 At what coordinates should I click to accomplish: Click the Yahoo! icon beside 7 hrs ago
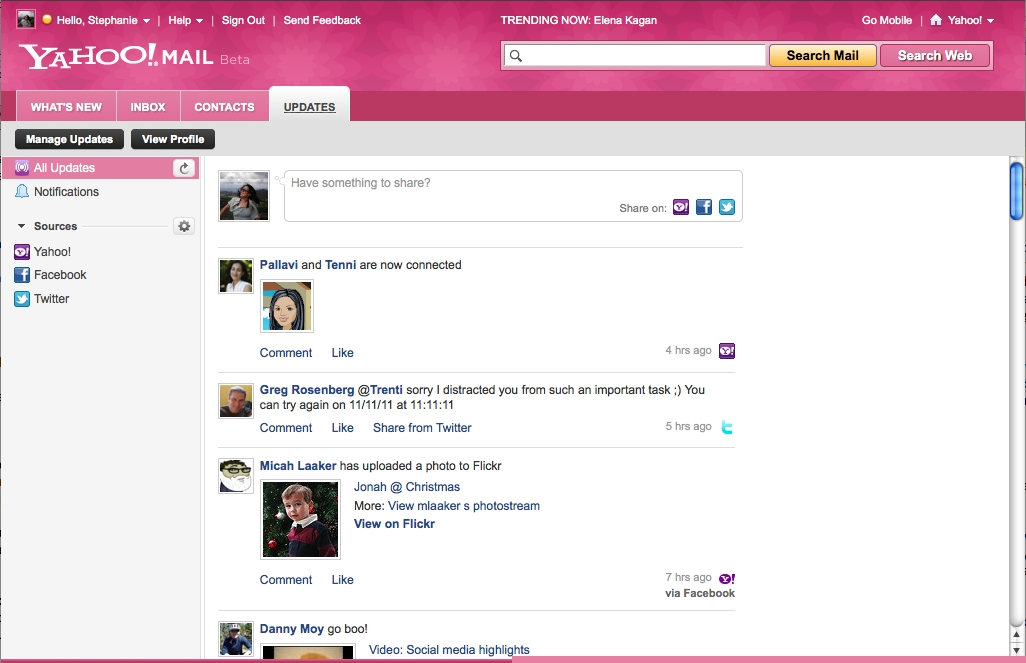tap(726, 579)
